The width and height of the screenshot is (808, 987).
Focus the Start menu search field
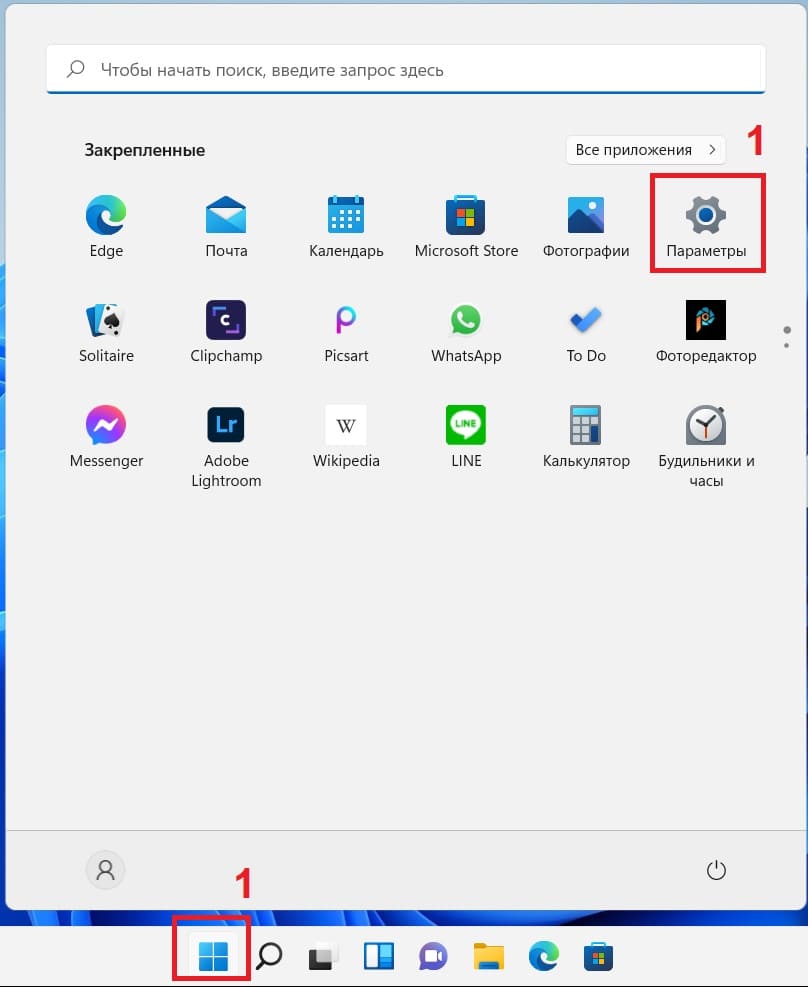tap(406, 69)
